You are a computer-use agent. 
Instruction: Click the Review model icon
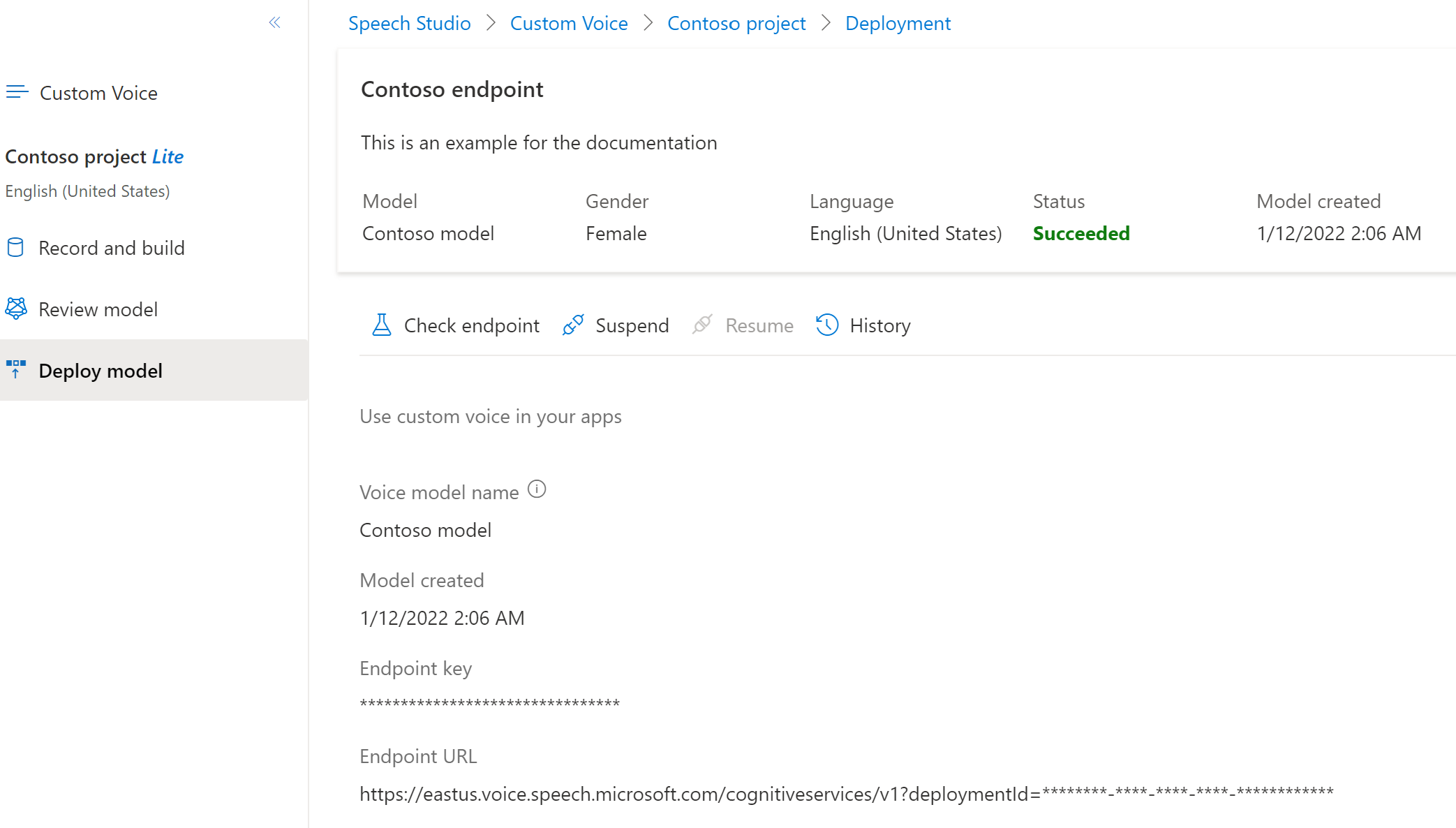coord(16,309)
